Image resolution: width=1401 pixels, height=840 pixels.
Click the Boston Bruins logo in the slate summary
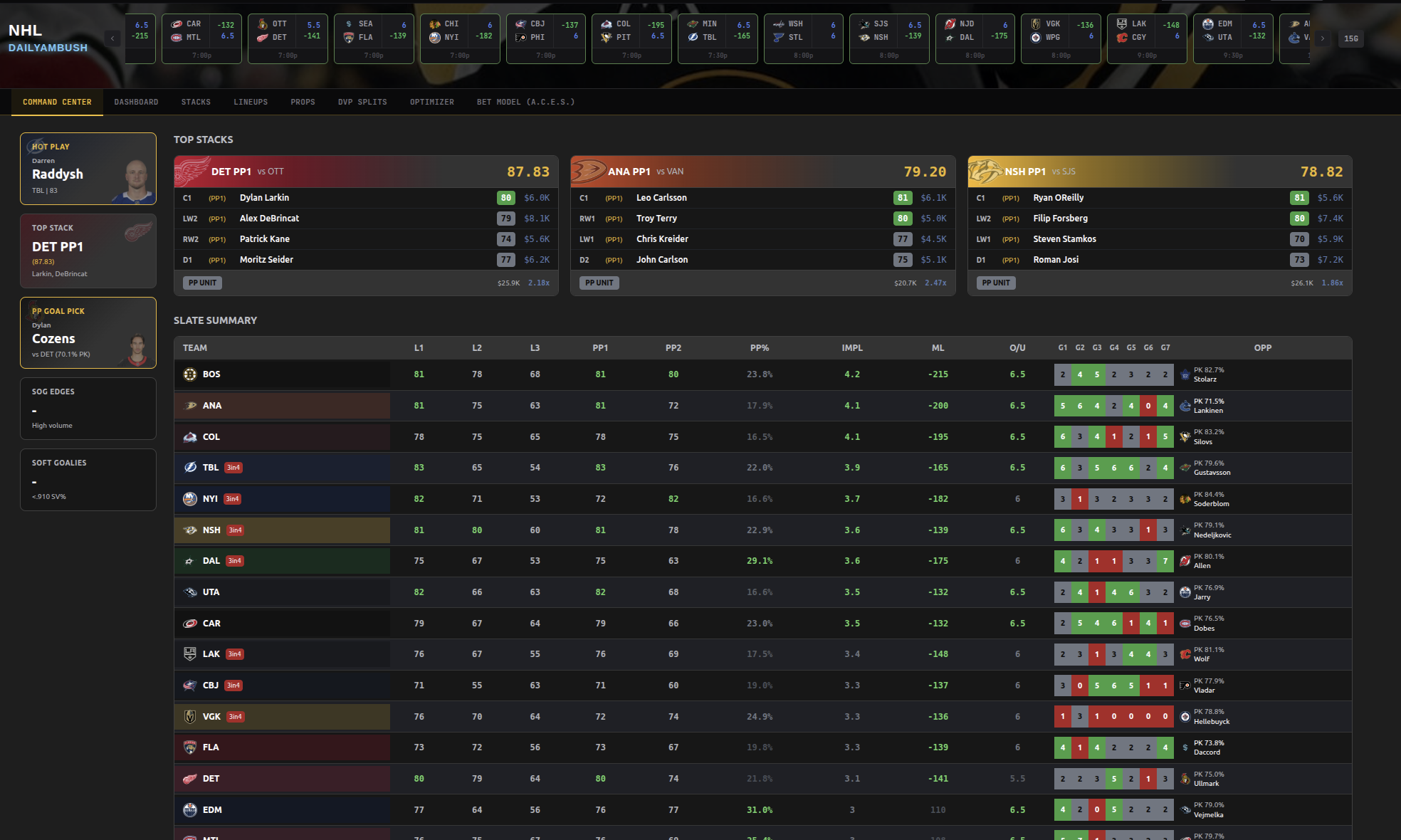[x=189, y=374]
